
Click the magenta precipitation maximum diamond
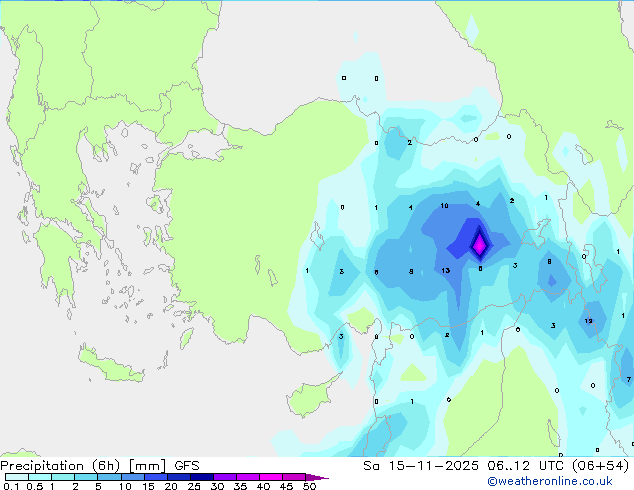480,244
